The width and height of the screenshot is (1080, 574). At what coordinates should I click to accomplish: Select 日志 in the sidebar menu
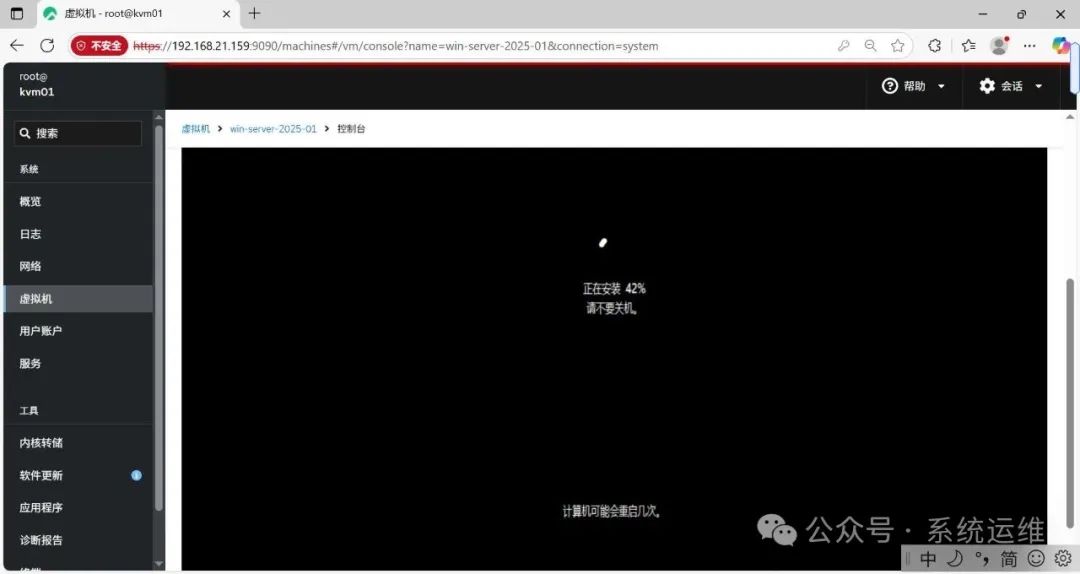(x=31, y=234)
